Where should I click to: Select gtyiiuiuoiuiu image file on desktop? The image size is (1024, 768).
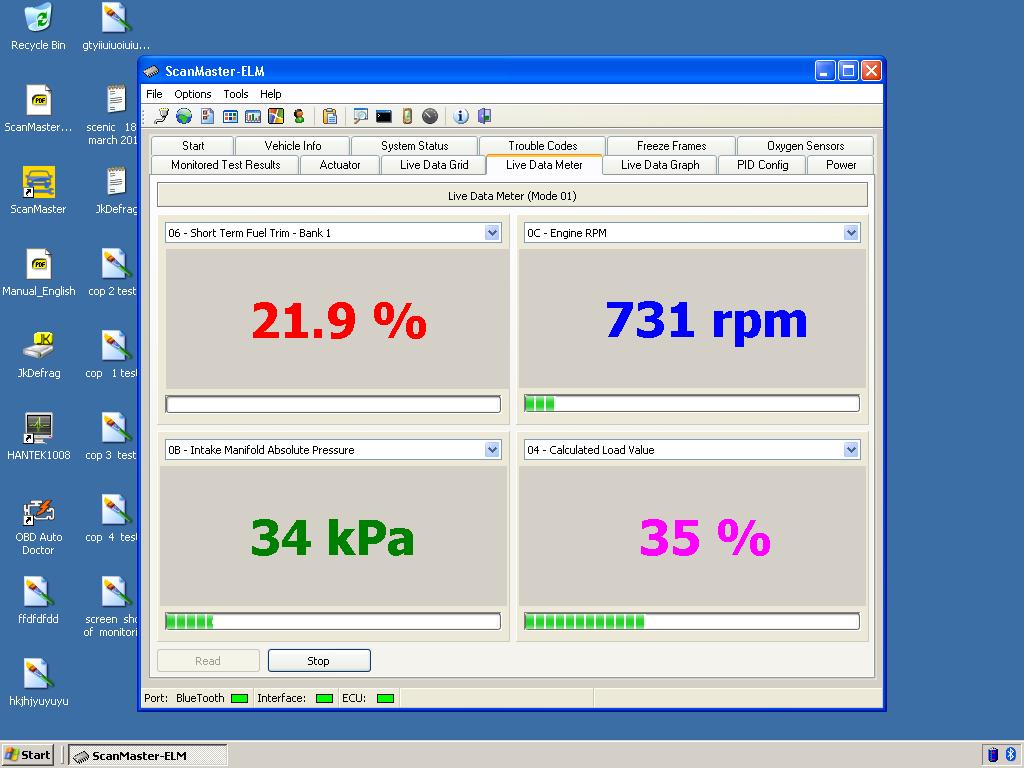[116, 26]
